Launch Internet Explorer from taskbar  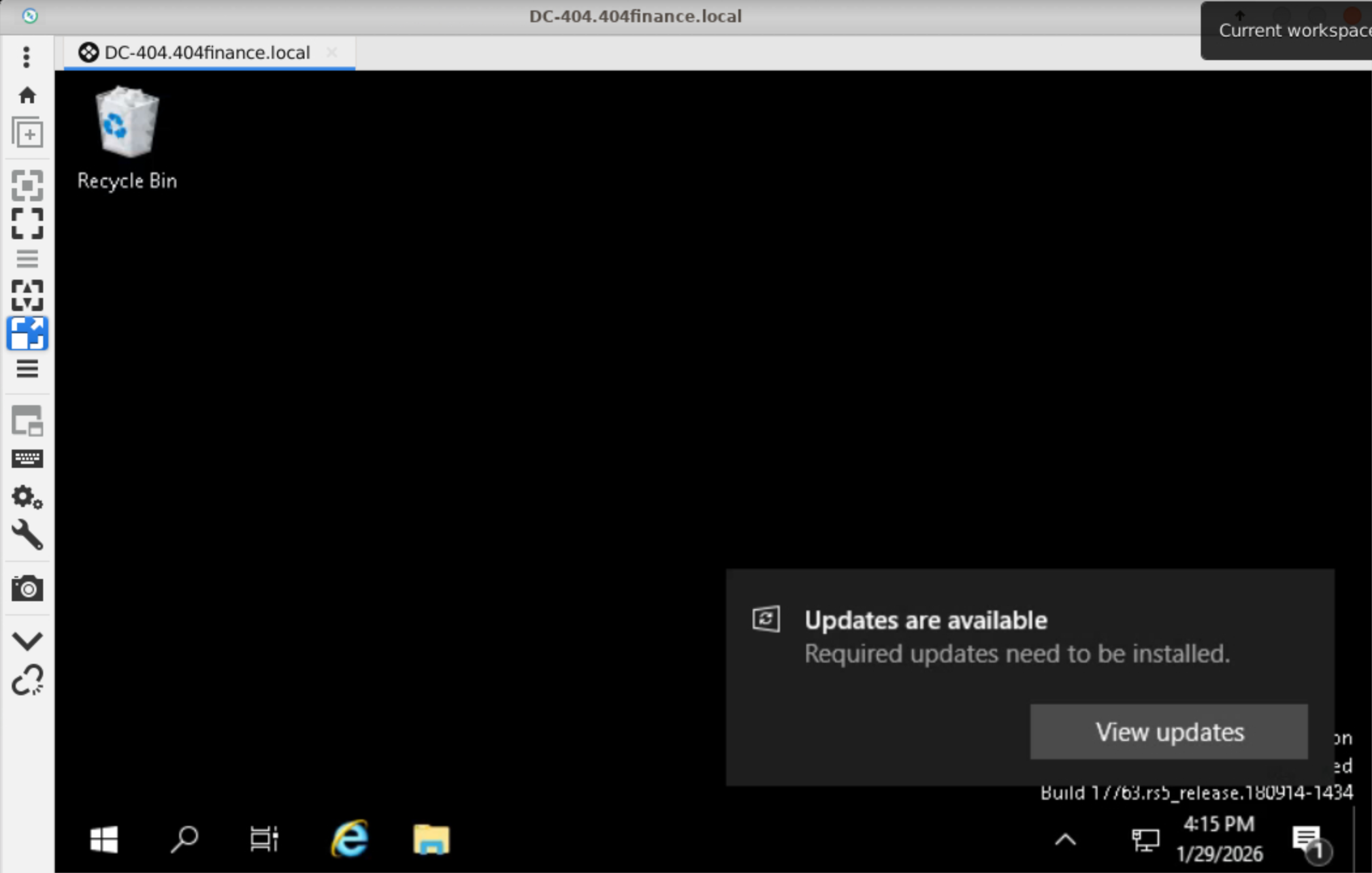coord(350,839)
